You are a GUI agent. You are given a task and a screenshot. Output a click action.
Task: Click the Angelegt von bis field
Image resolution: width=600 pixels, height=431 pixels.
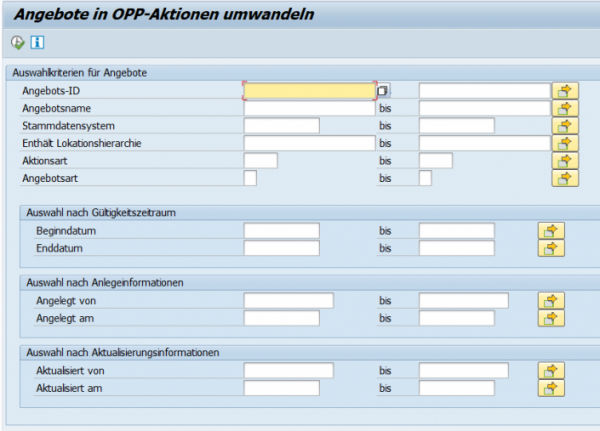[464, 301]
